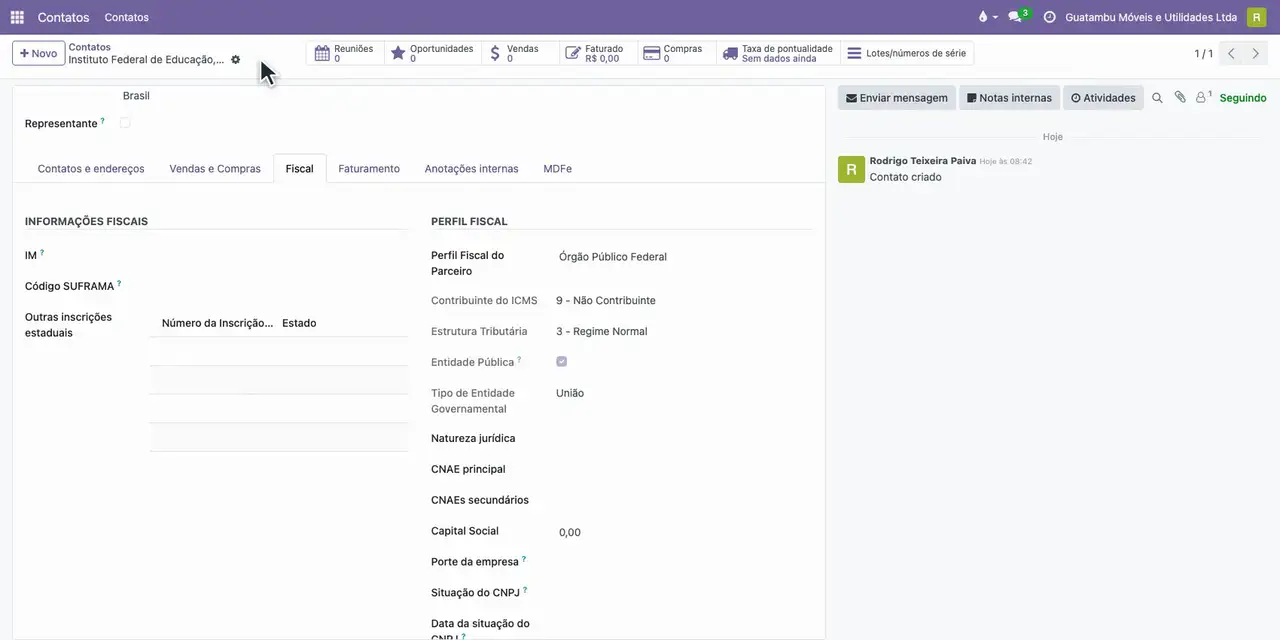Open the gear actions menu beside contact name
The width and height of the screenshot is (1280, 640).
(x=235, y=60)
